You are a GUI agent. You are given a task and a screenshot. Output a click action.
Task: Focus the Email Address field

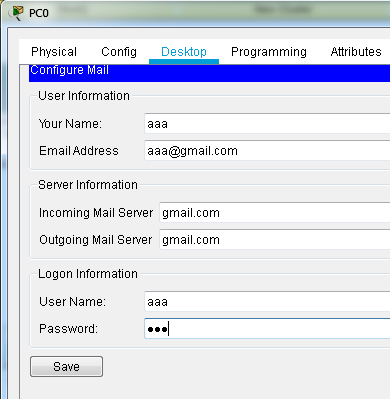tap(267, 151)
